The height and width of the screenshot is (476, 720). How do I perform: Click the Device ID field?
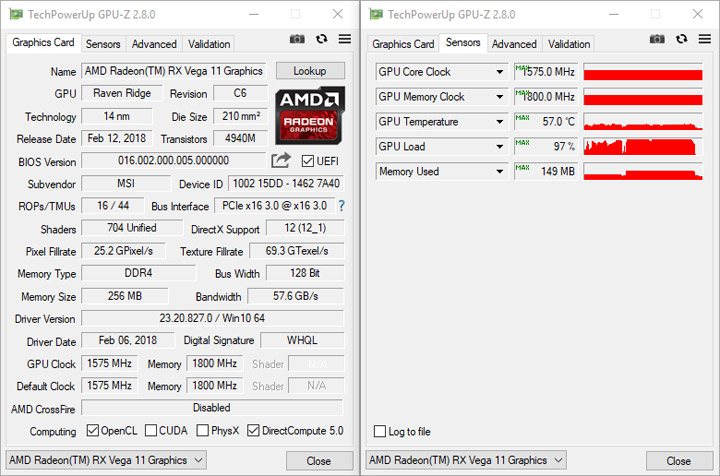[x=286, y=184]
